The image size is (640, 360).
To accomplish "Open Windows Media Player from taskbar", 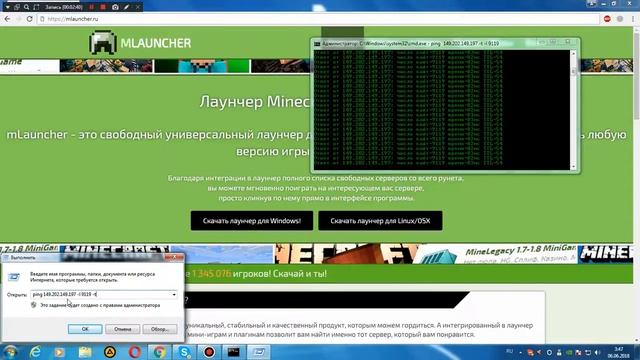I will tap(60, 352).
